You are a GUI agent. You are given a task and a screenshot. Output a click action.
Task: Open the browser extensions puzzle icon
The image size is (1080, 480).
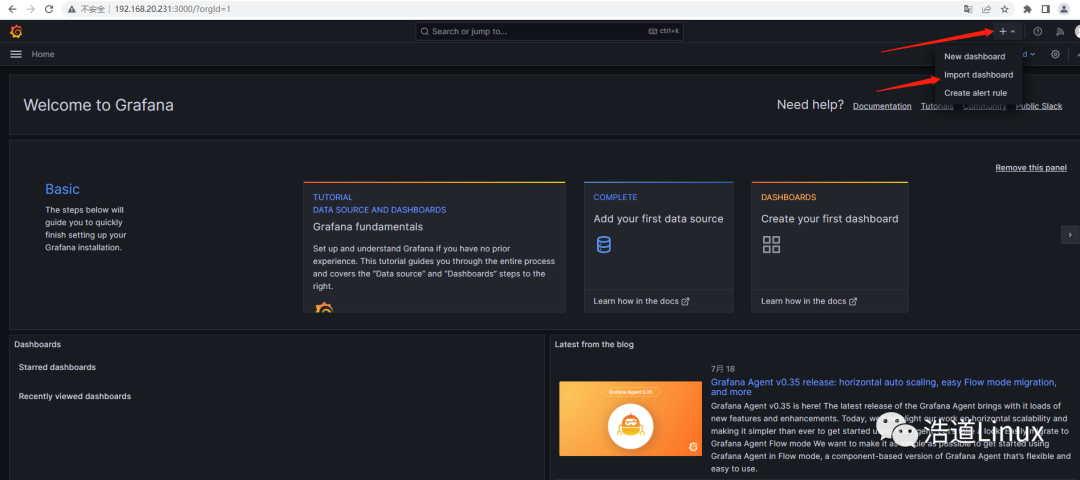coord(1028,9)
